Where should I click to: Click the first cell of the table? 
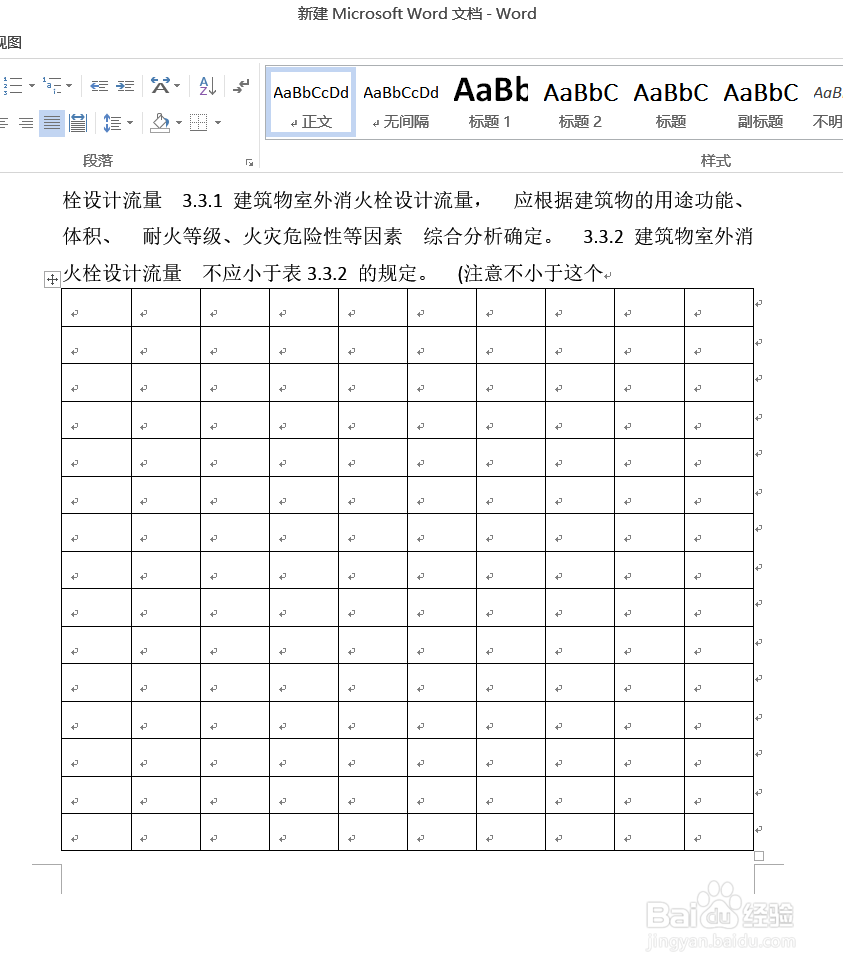click(97, 308)
